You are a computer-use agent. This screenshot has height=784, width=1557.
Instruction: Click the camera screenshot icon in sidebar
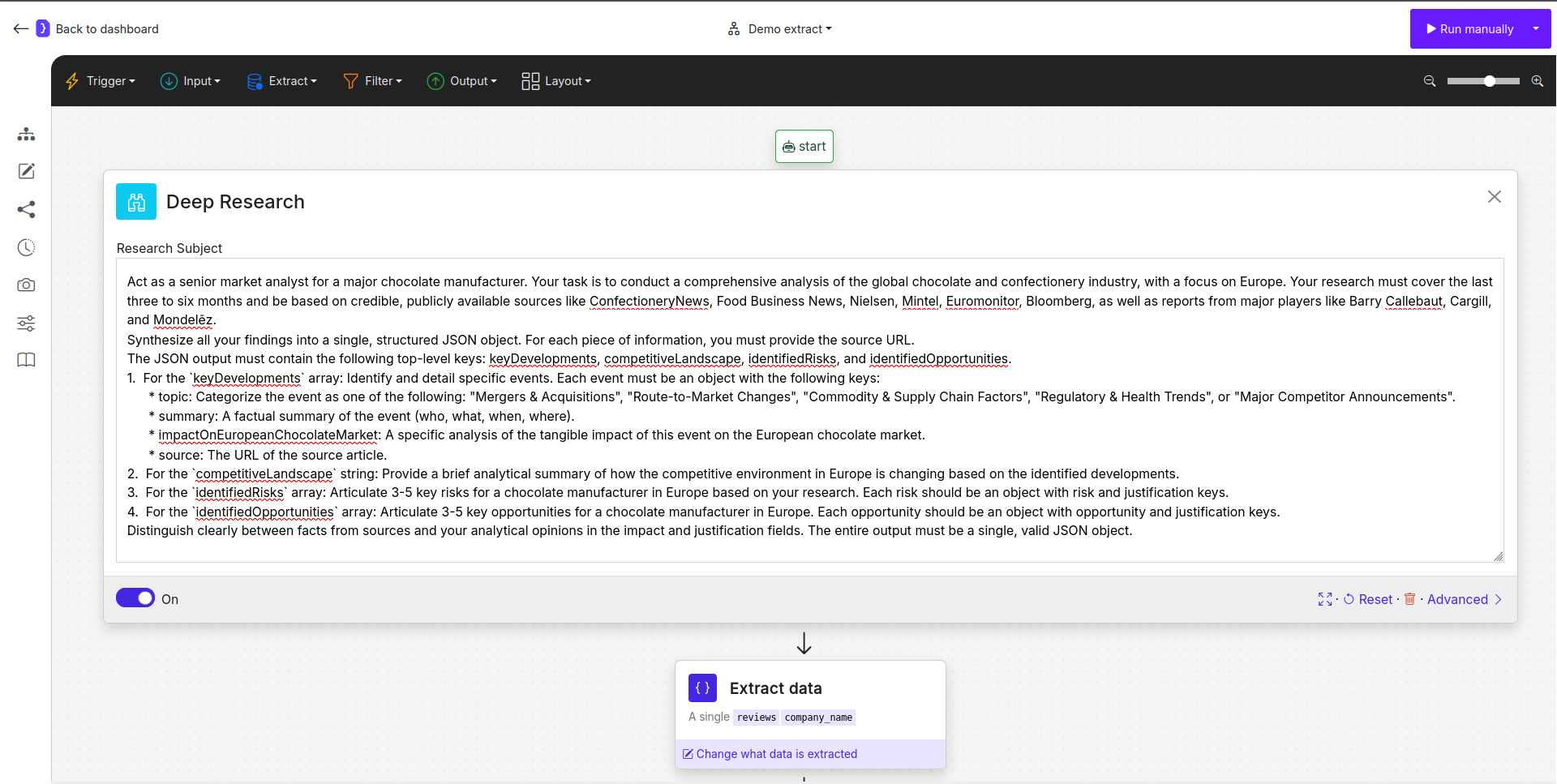click(x=26, y=285)
